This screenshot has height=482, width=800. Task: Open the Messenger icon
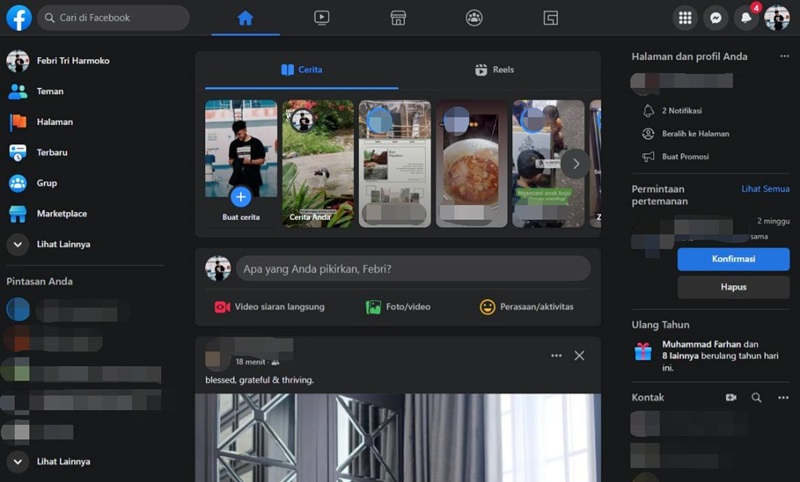pos(715,18)
